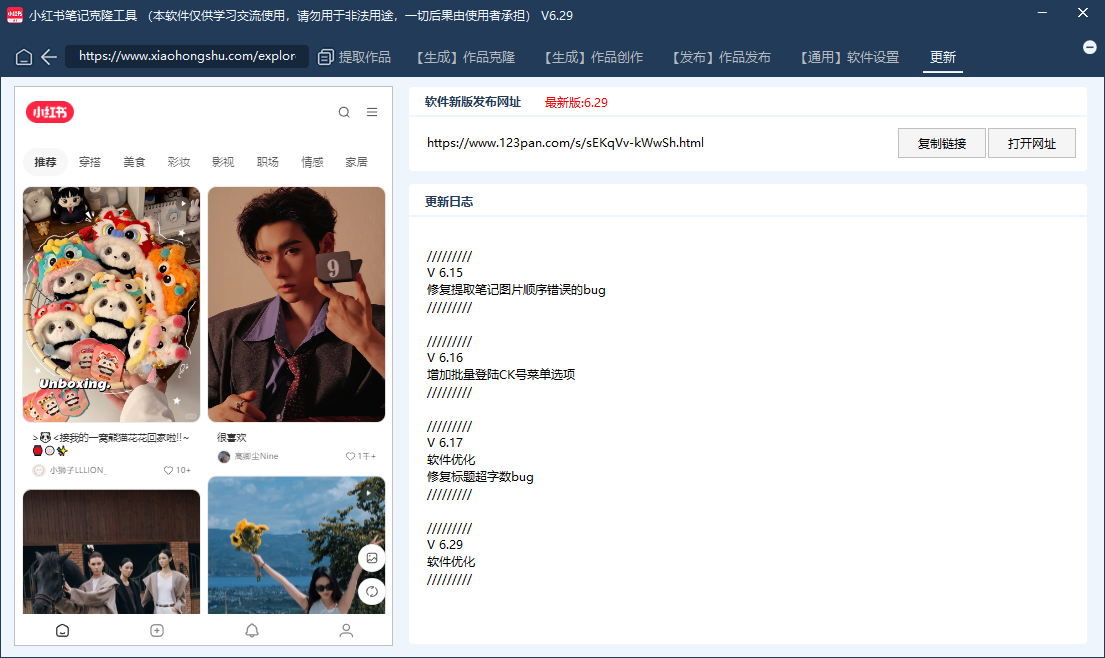Like the 很喜欢 post by 高阑尘Nine
Image resolution: width=1105 pixels, height=658 pixels.
coord(348,455)
